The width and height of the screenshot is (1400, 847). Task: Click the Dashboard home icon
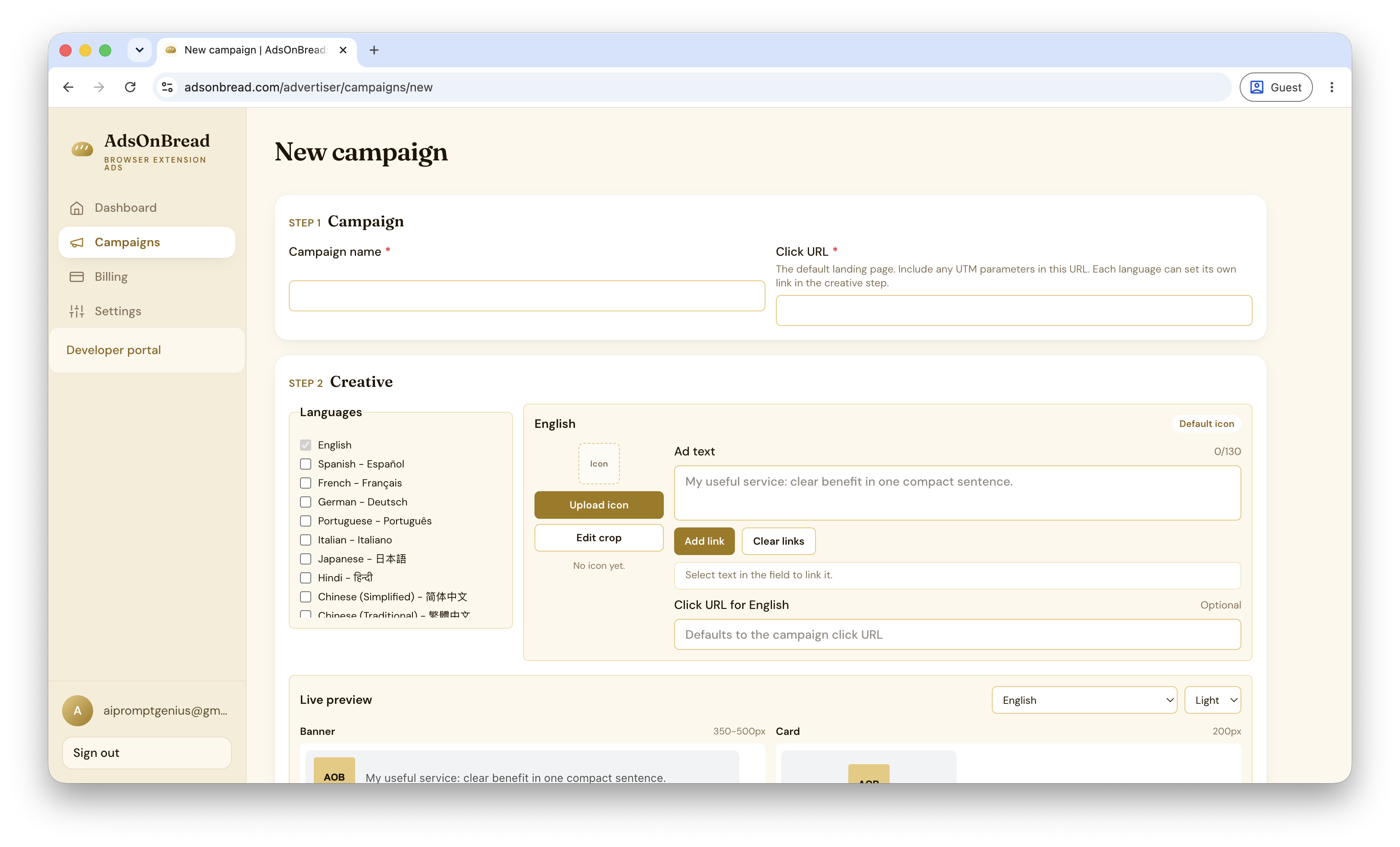pyautogui.click(x=77, y=208)
